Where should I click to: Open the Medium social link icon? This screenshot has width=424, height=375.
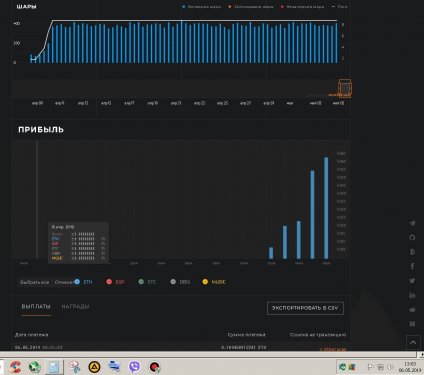tap(412, 324)
